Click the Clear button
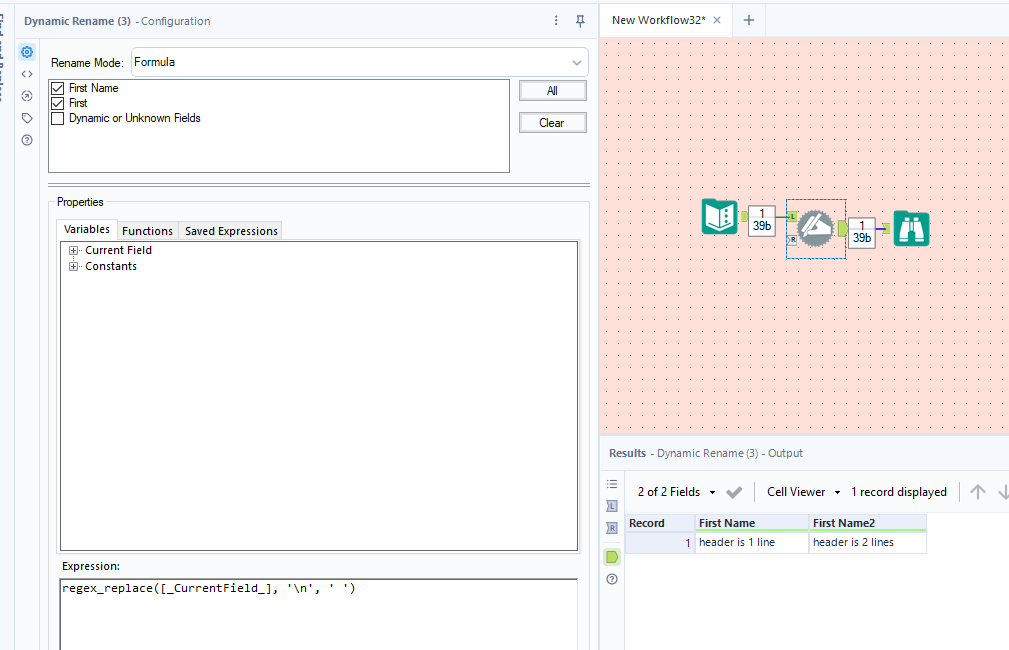 coord(552,122)
